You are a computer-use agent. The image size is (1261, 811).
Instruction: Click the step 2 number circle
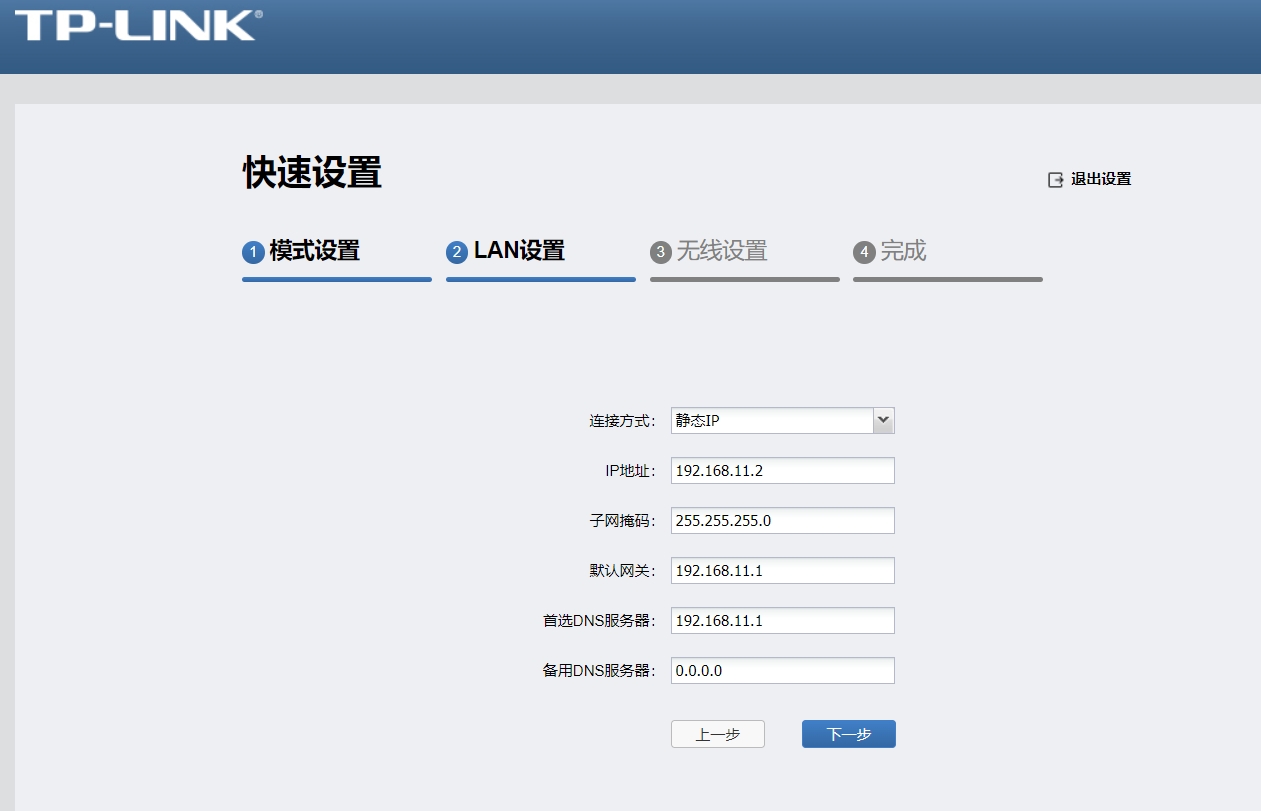tap(457, 253)
